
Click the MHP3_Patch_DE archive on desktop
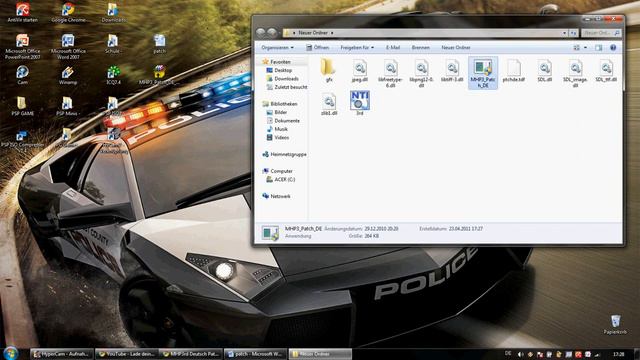pos(158,75)
